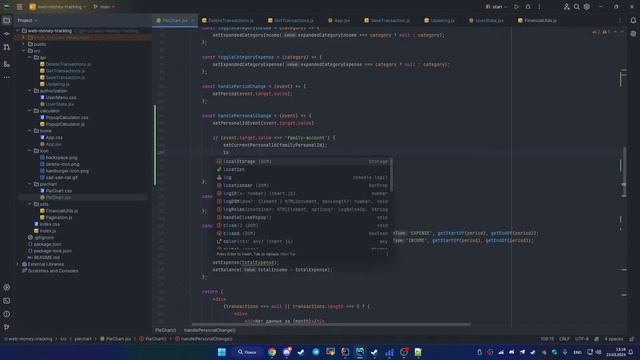640x360 pixels.
Task: Open the Services tool window icon
Action: [x=7, y=287]
